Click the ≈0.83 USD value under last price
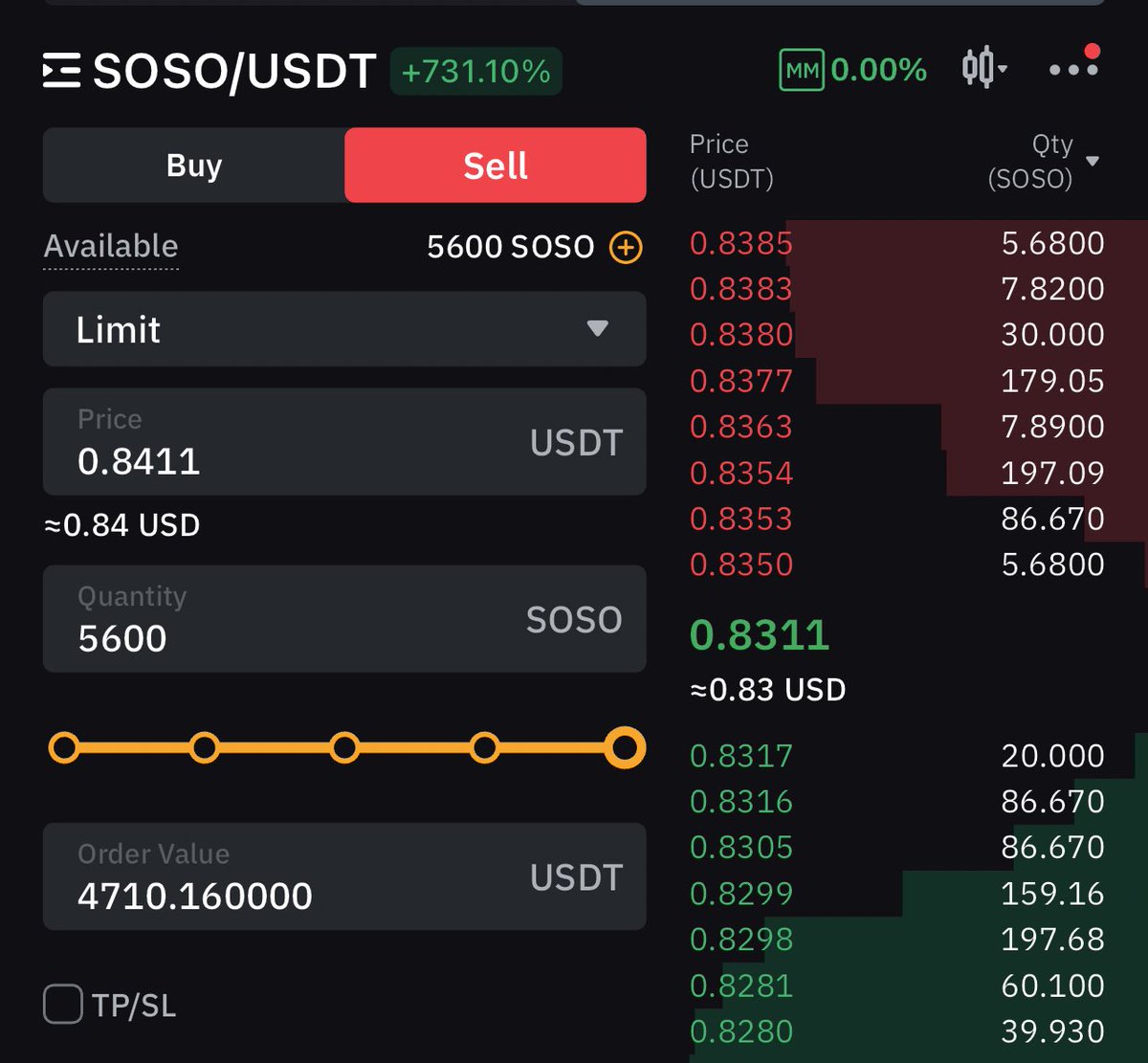This screenshot has width=1148, height=1063. 768,690
